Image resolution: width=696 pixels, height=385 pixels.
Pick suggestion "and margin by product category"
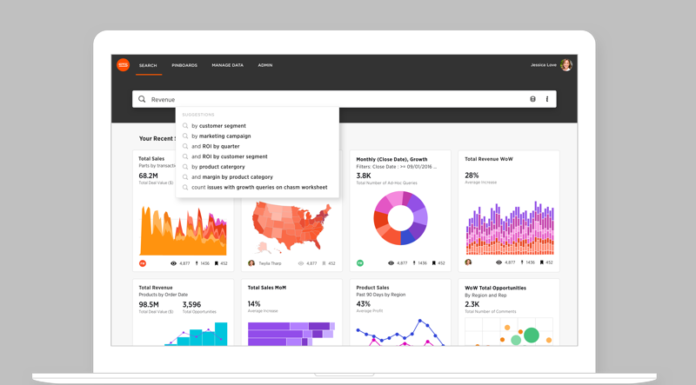pyautogui.click(x=232, y=177)
